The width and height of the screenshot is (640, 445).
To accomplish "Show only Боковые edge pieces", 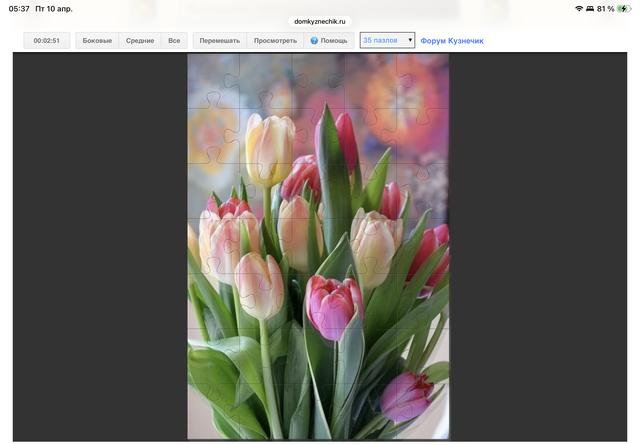I will (97, 41).
